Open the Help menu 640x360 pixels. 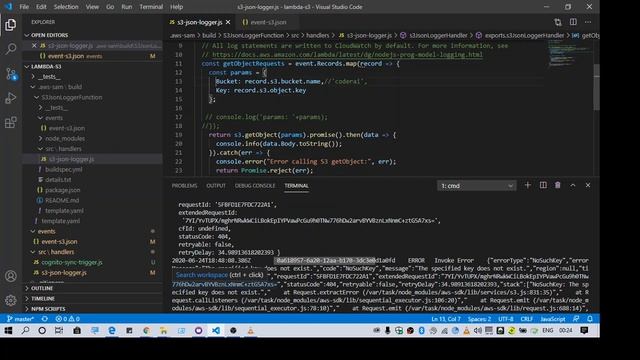pyautogui.click(x=176, y=7)
